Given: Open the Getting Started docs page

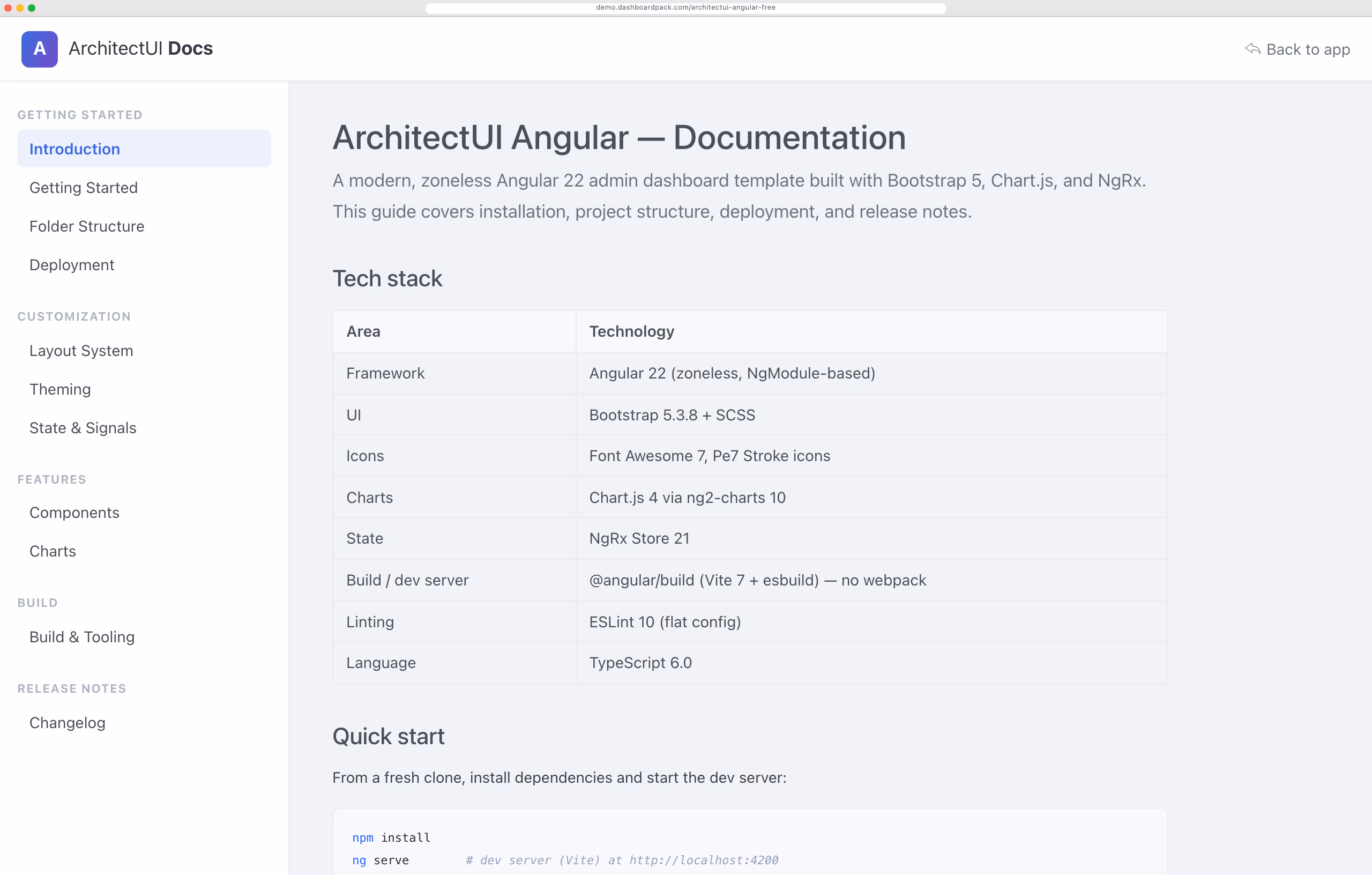Looking at the screenshot, I should click(144, 188).
